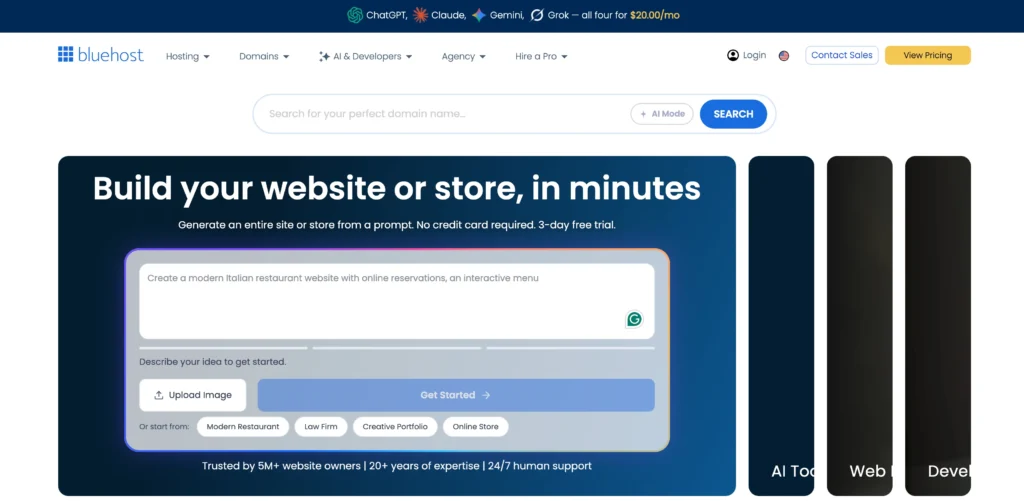Click the View Pricing button
The width and height of the screenshot is (1024, 501).
click(x=927, y=56)
